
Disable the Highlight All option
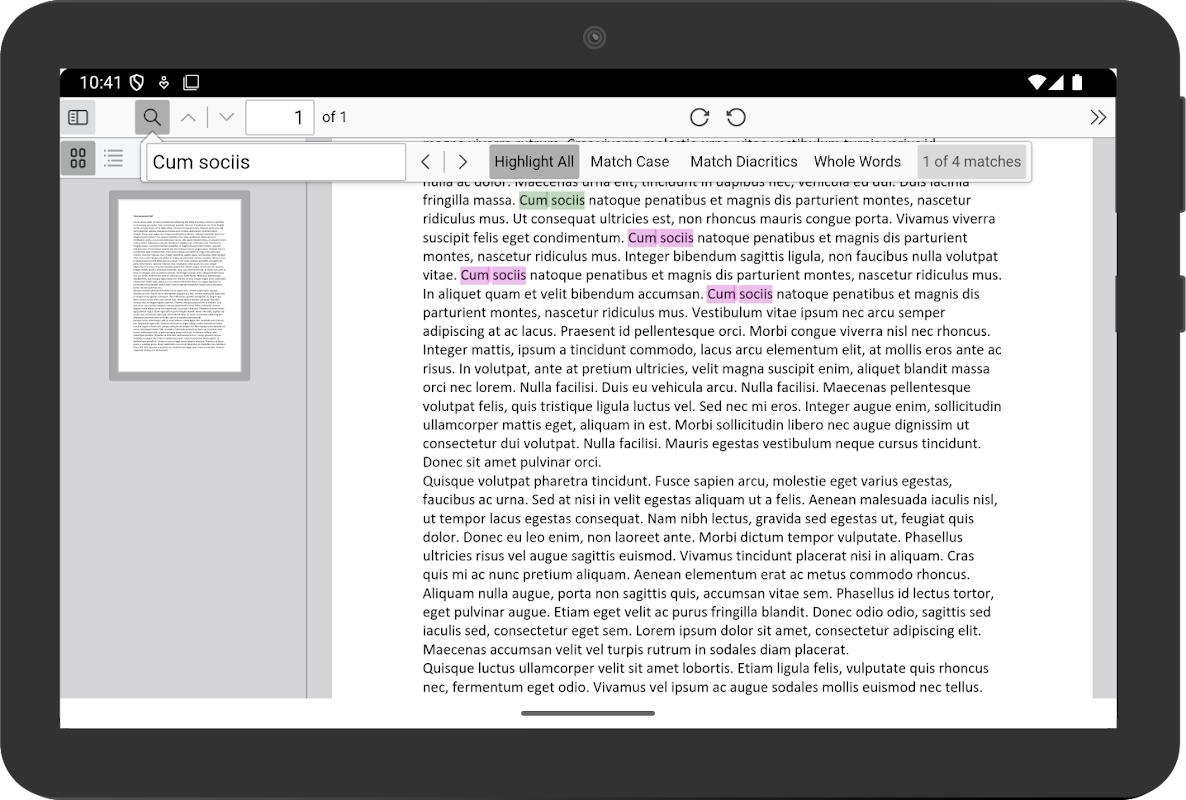click(x=534, y=162)
